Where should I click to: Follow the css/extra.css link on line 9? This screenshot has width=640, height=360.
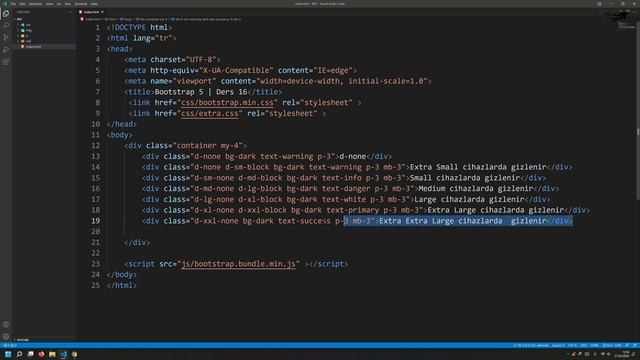click(210, 113)
